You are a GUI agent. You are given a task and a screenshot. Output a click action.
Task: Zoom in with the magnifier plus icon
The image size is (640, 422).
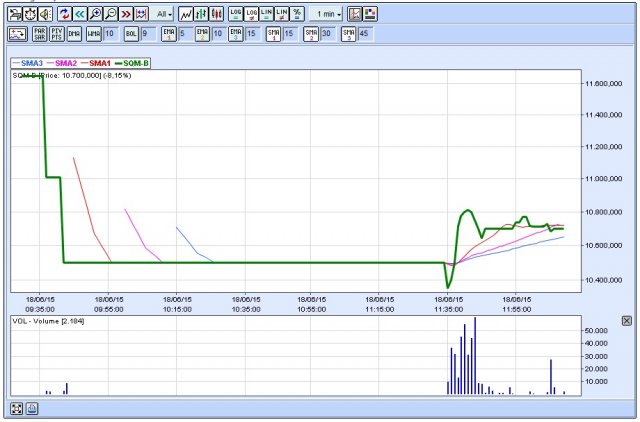click(x=95, y=14)
